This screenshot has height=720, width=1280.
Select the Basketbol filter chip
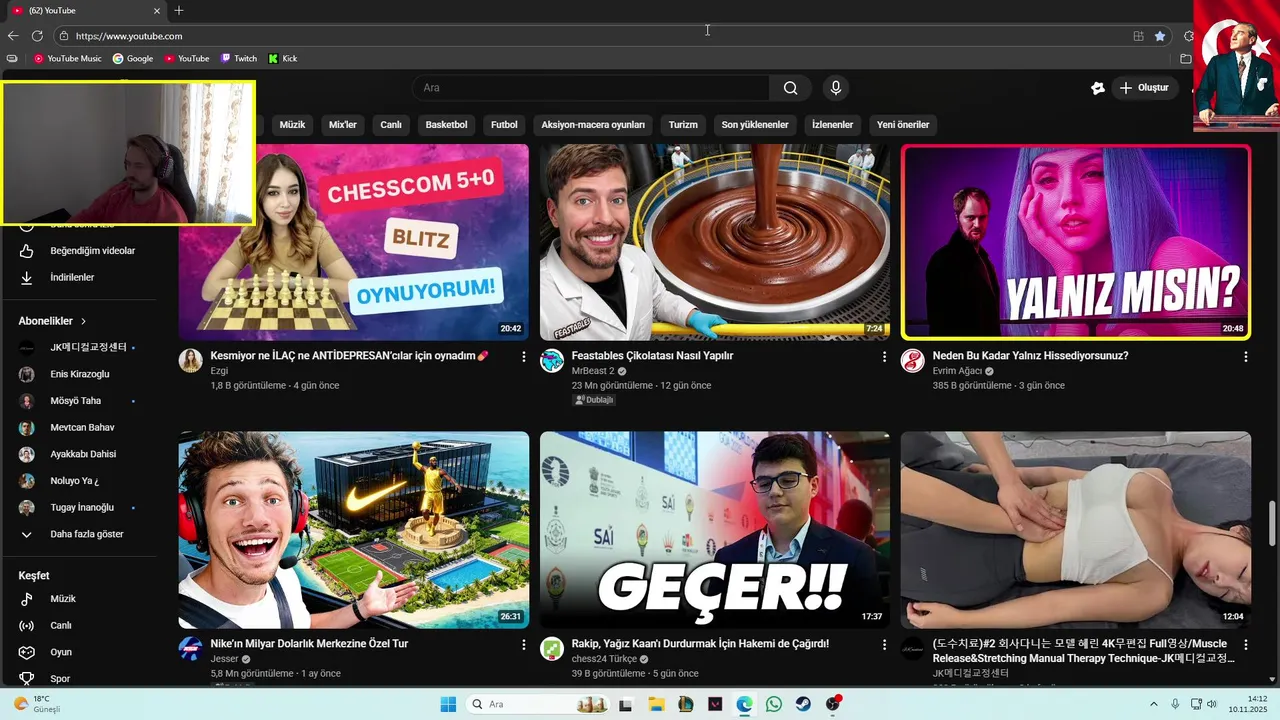[446, 125]
